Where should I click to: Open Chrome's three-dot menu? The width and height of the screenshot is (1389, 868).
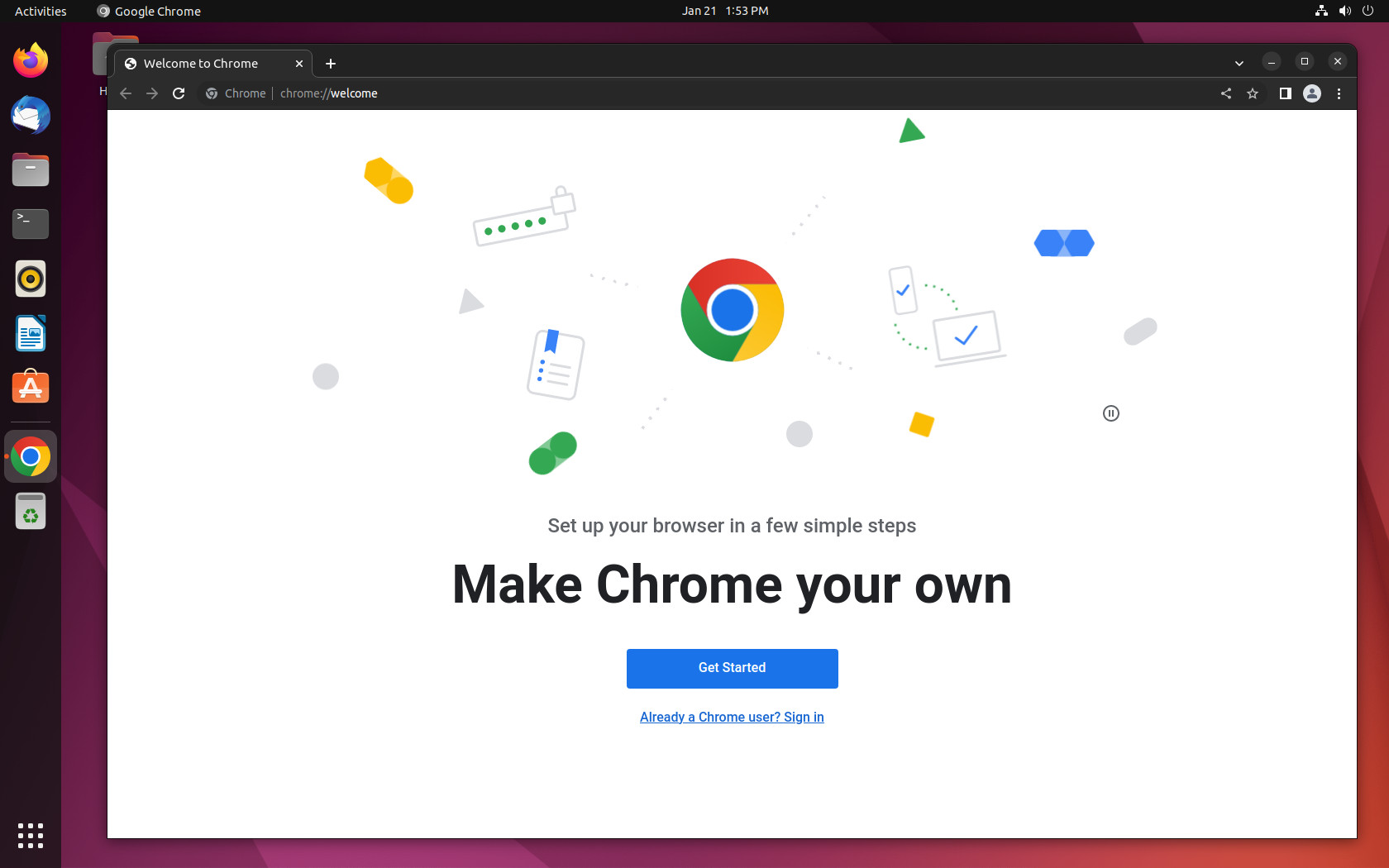pyautogui.click(x=1339, y=93)
